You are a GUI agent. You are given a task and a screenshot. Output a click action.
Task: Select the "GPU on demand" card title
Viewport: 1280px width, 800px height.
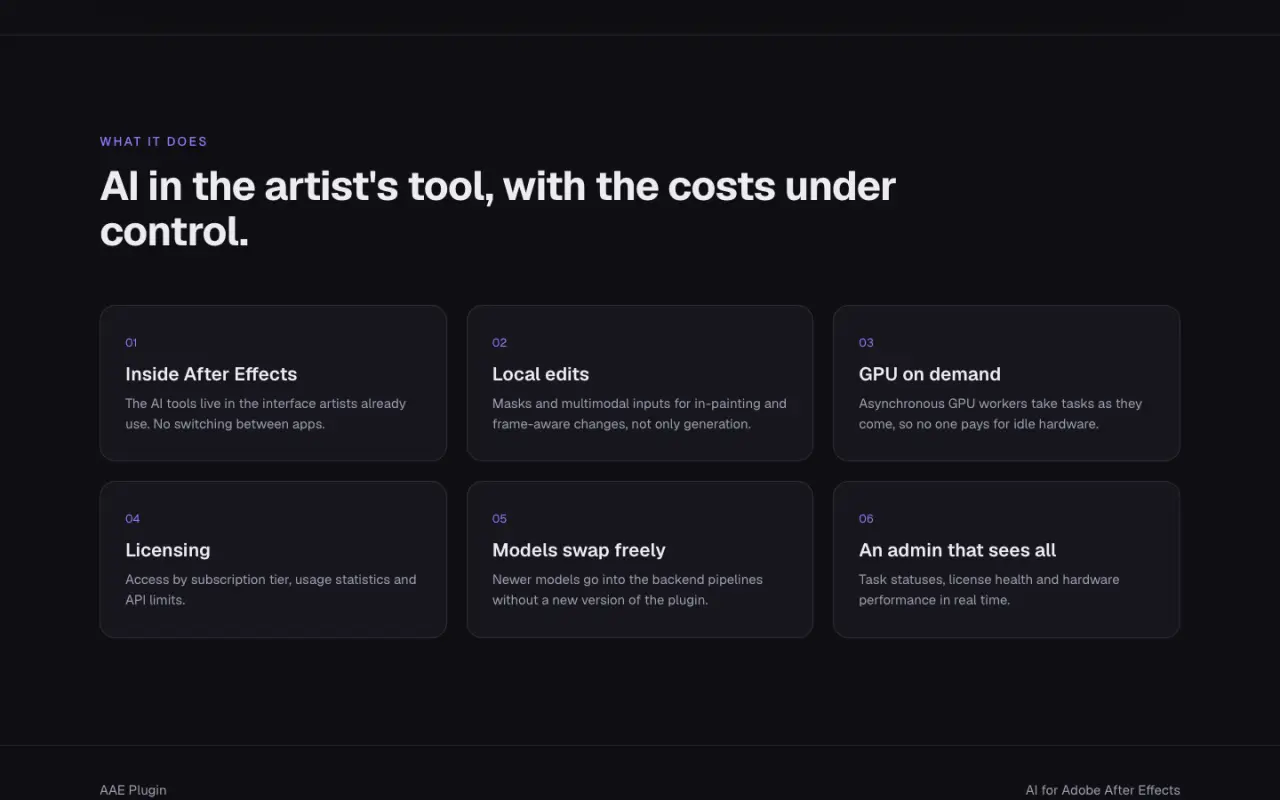[930, 374]
